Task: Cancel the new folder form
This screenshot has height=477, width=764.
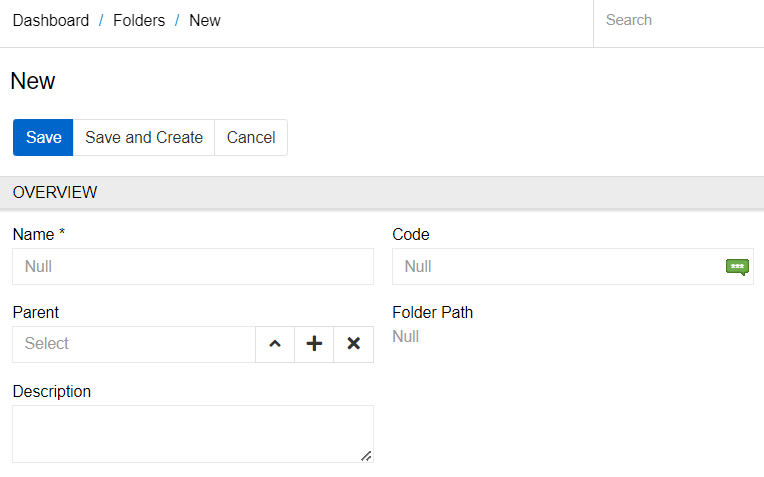Action: [251, 138]
